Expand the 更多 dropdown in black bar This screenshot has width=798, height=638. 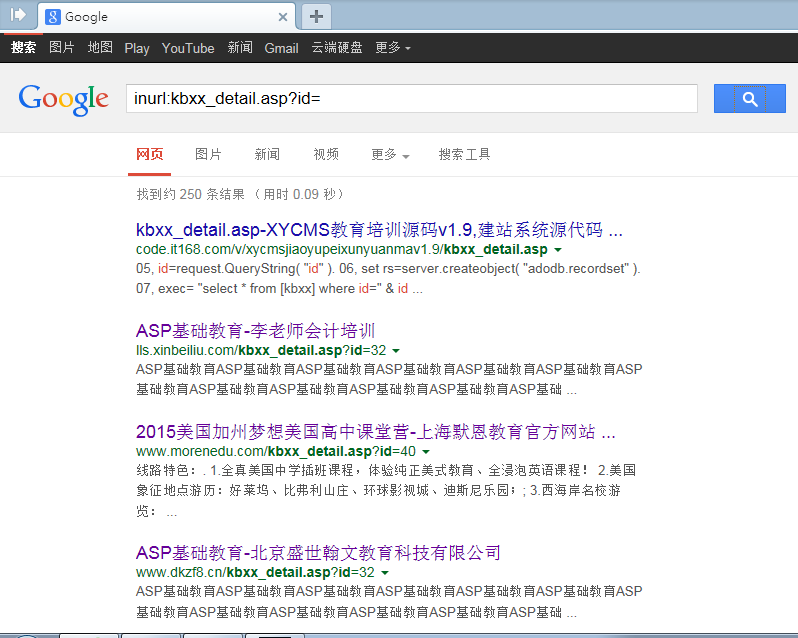click(392, 48)
